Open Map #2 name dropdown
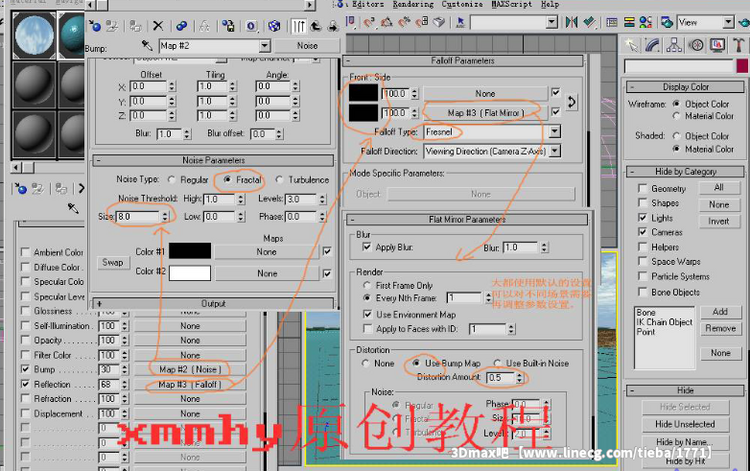The height and width of the screenshot is (471, 750). (265, 46)
